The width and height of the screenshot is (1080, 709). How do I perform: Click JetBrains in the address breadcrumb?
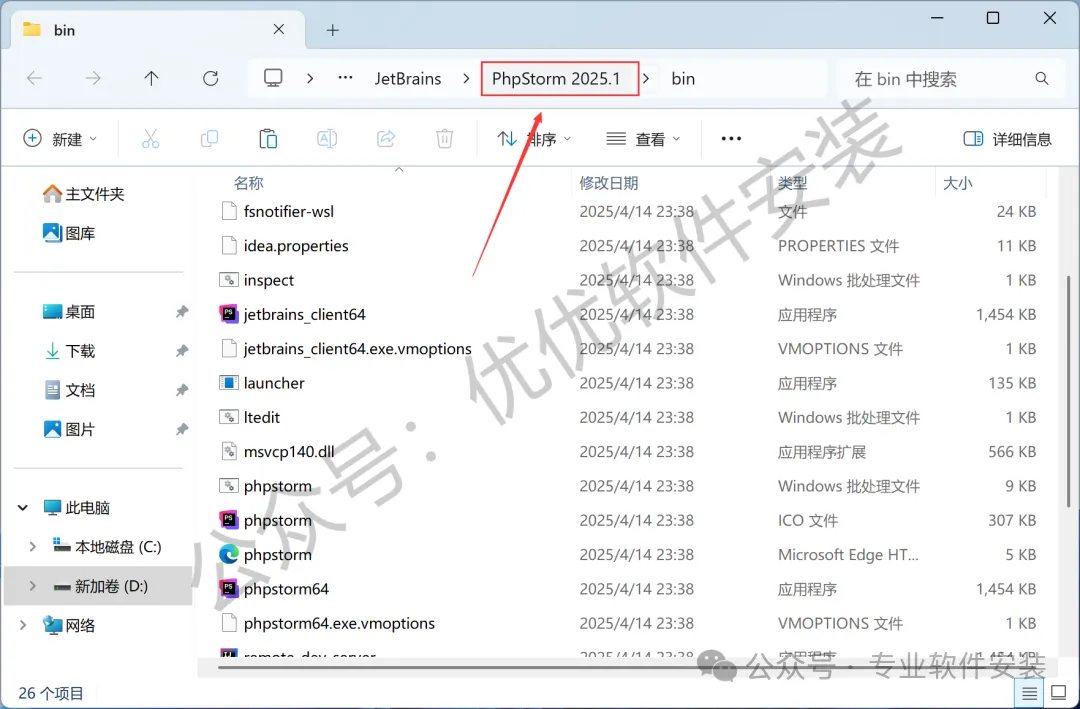coord(408,79)
